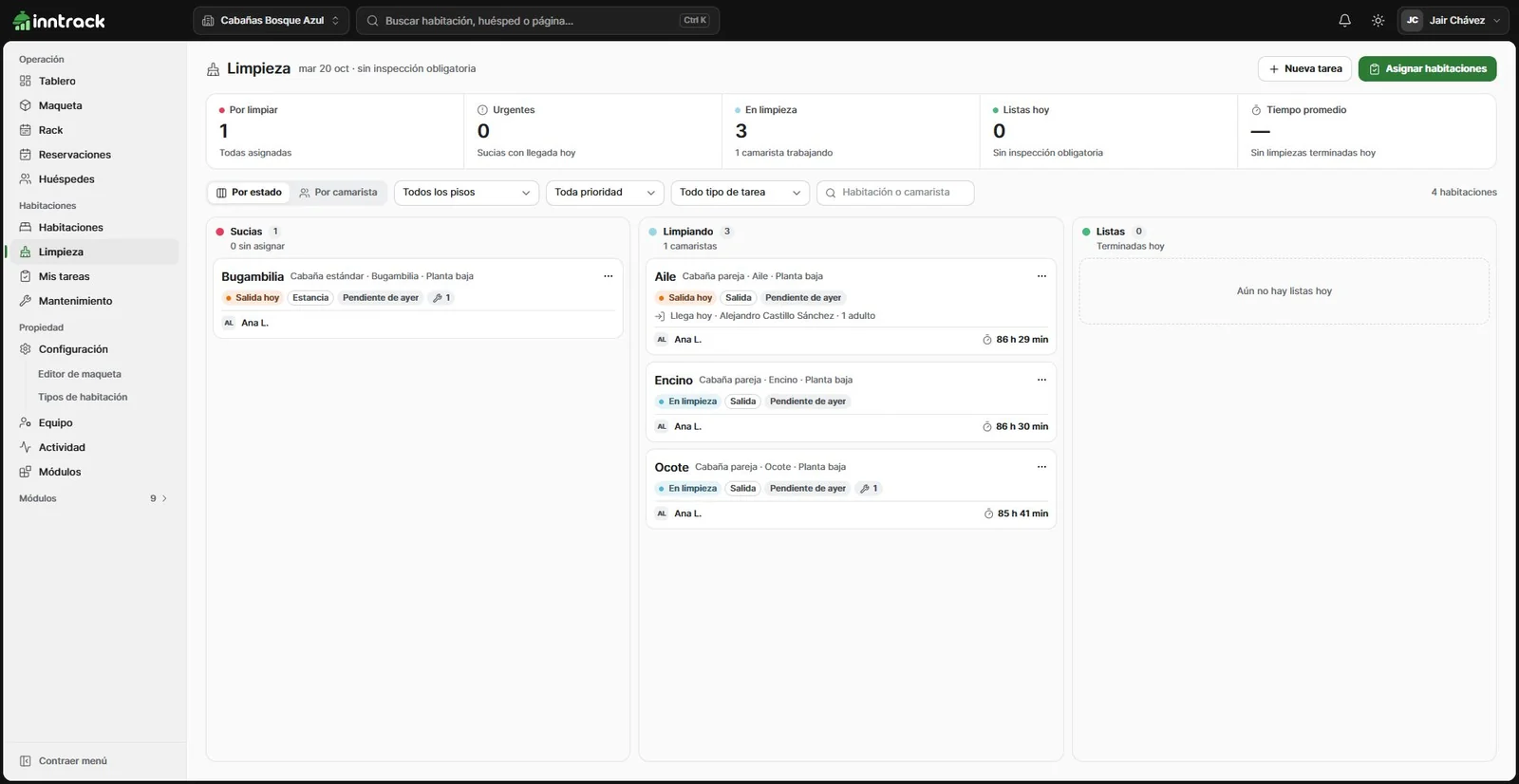Open Todo tipo de tarea dropdown
Viewport: 1519px width, 784px height.
[740, 193]
